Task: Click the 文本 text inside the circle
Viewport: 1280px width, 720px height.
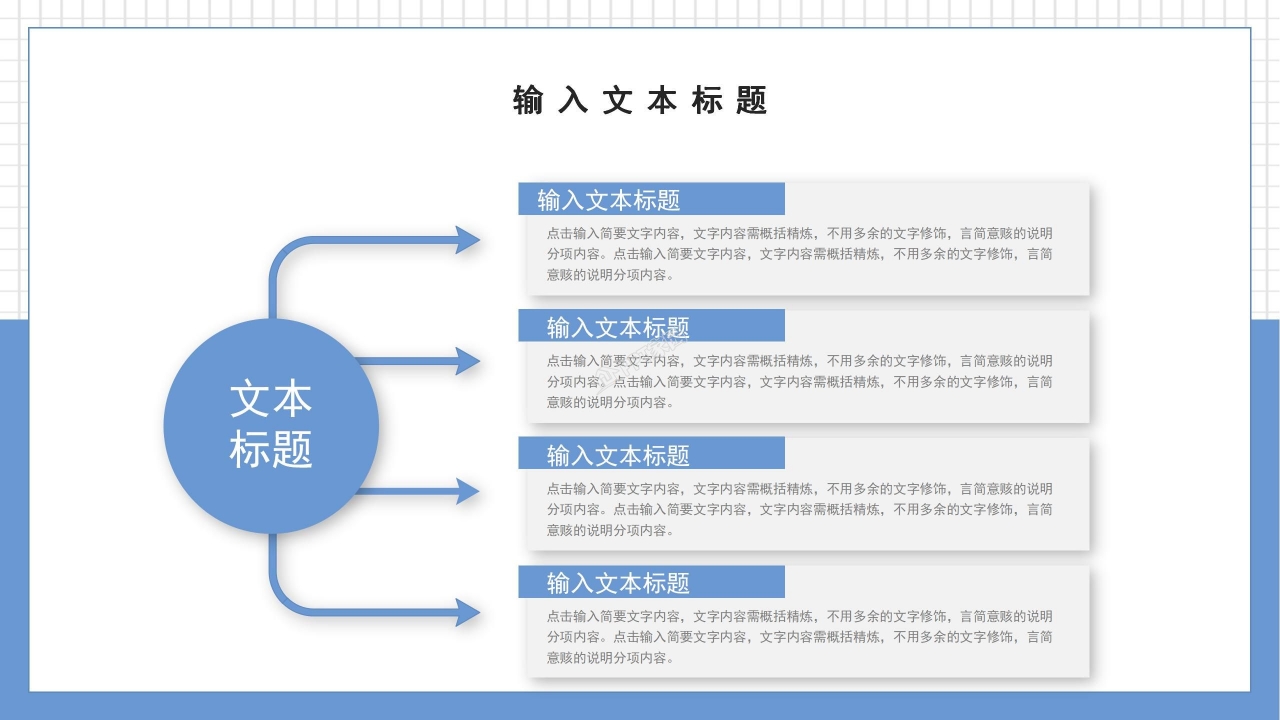Action: pos(270,399)
